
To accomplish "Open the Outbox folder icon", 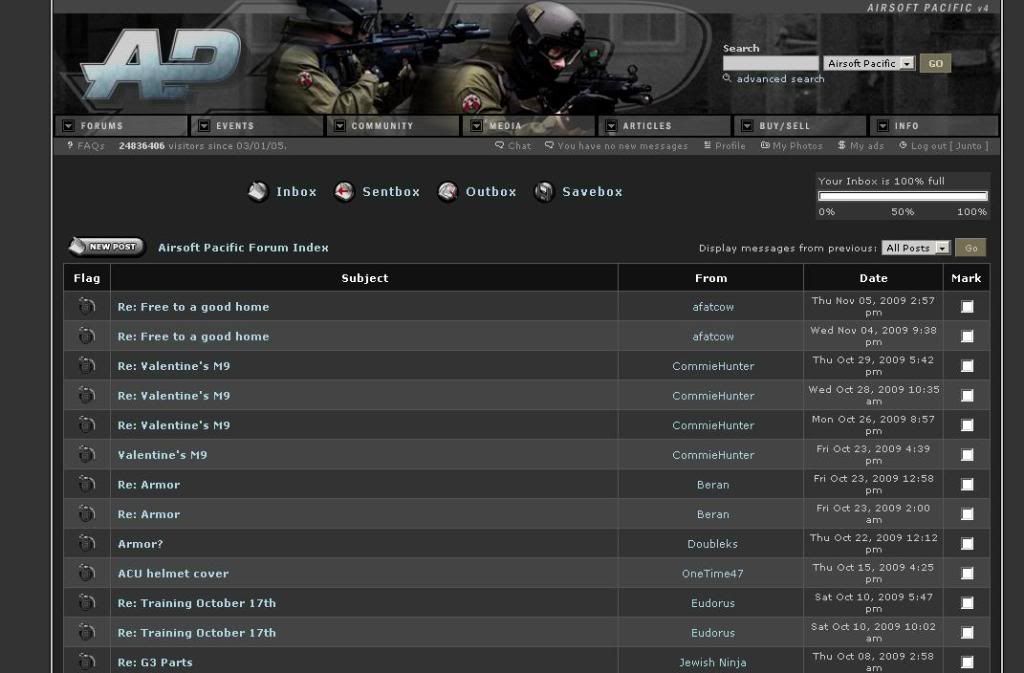I will point(447,191).
